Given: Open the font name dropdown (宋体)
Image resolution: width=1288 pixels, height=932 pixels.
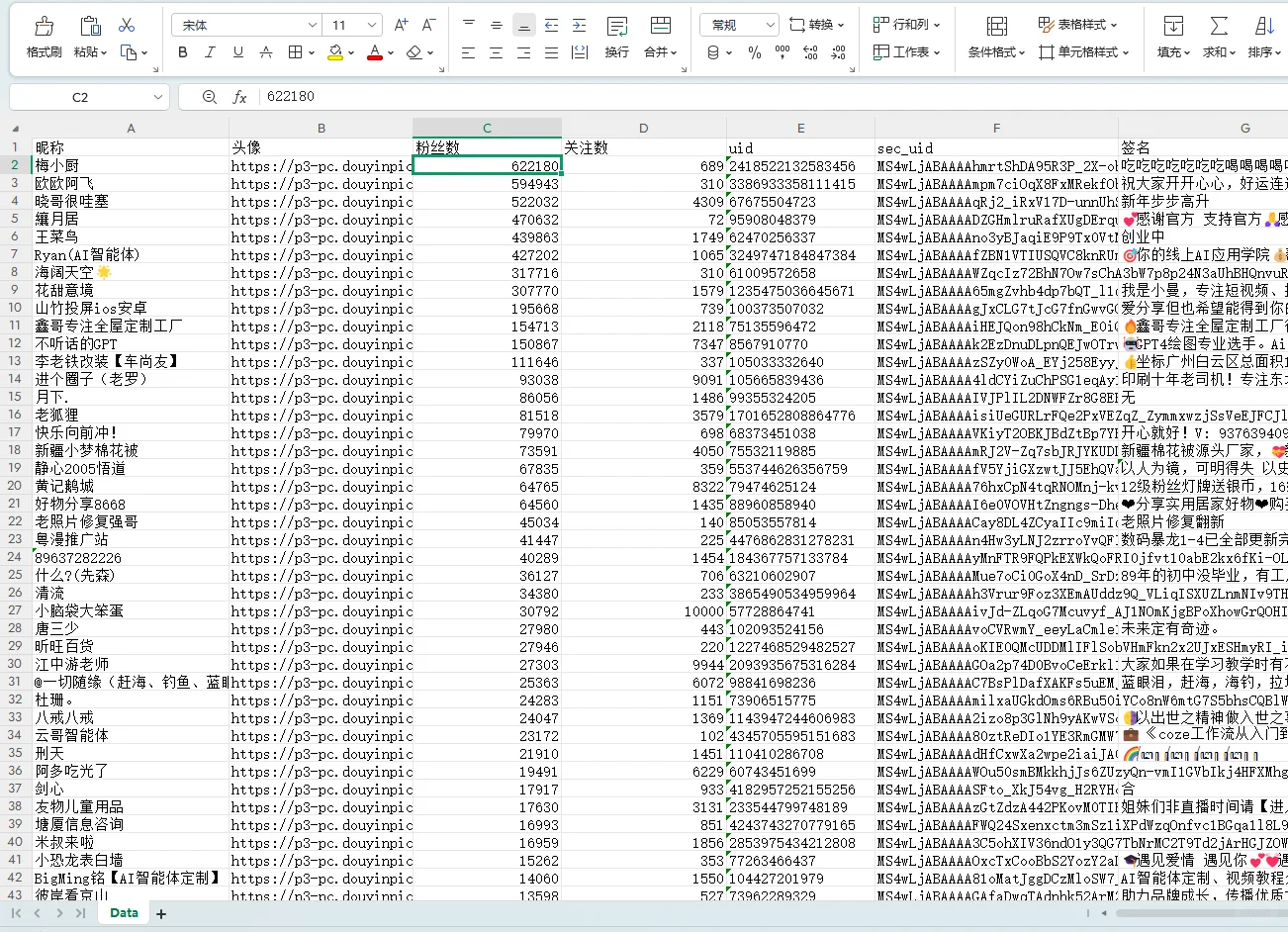Looking at the screenshot, I should (313, 25).
